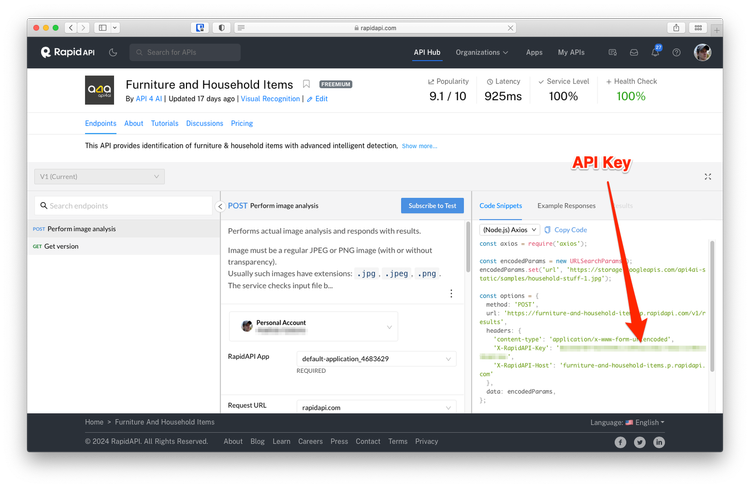Open the messages chat icon
This screenshot has width=750, height=488.
pos(612,52)
